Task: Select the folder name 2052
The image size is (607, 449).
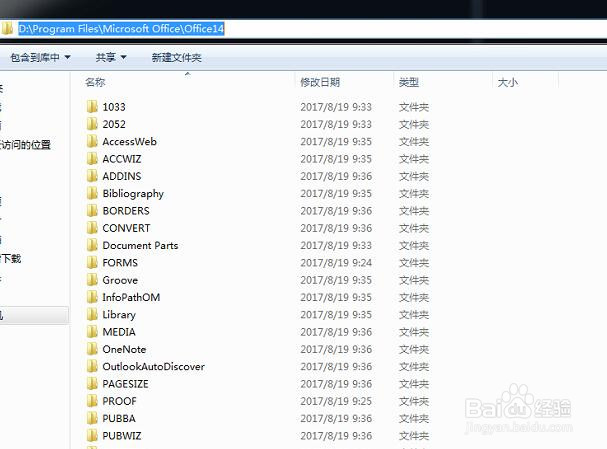Action: 114,124
